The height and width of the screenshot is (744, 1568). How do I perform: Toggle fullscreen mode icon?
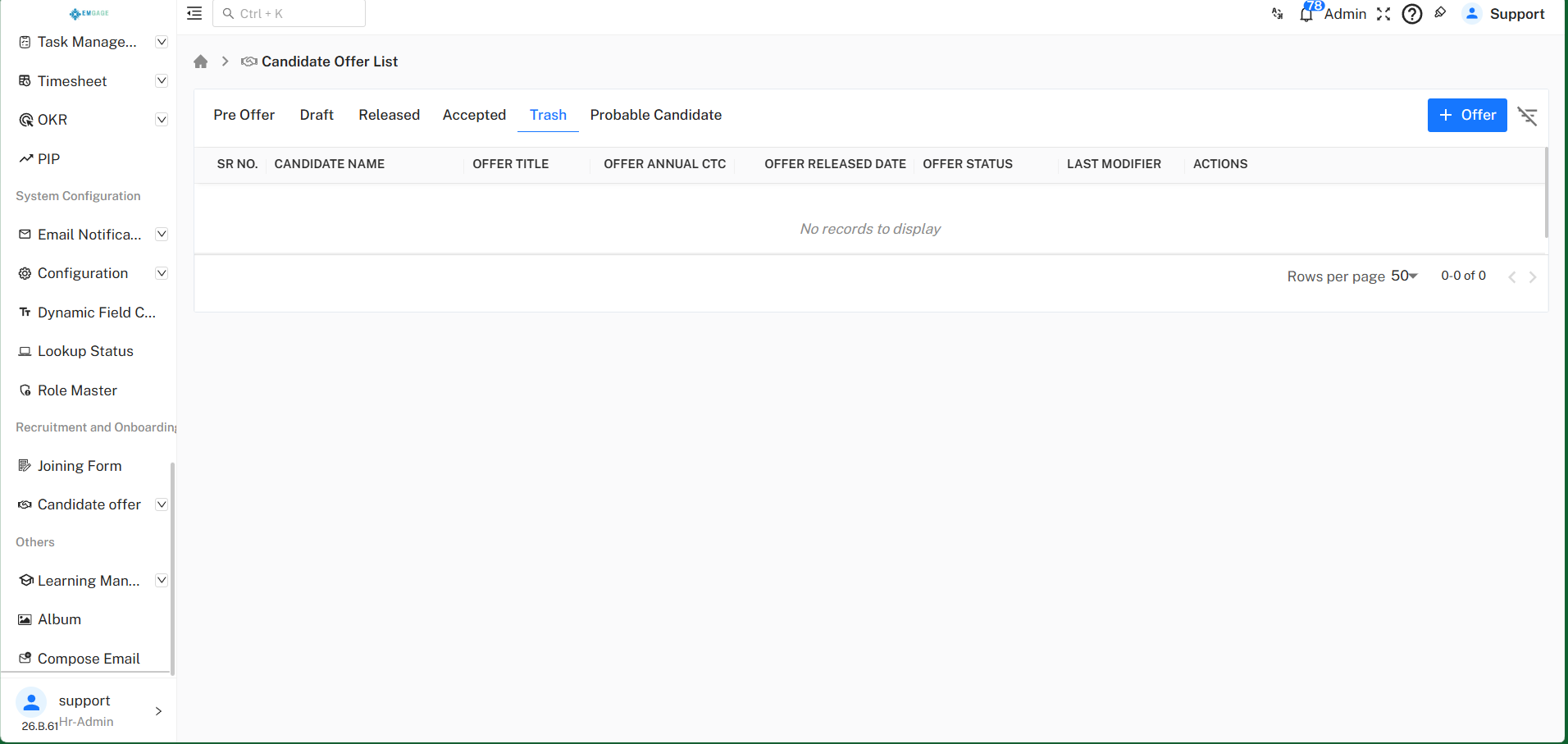coord(1383,14)
